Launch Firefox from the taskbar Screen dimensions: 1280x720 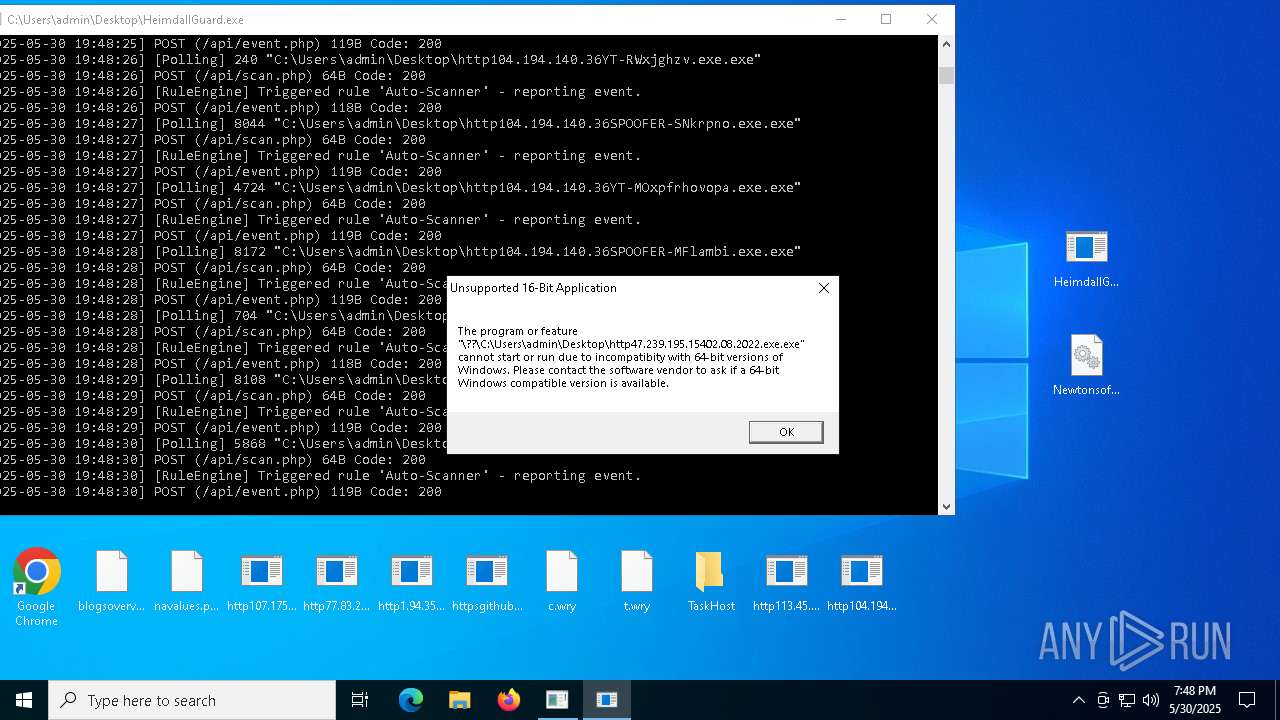508,700
